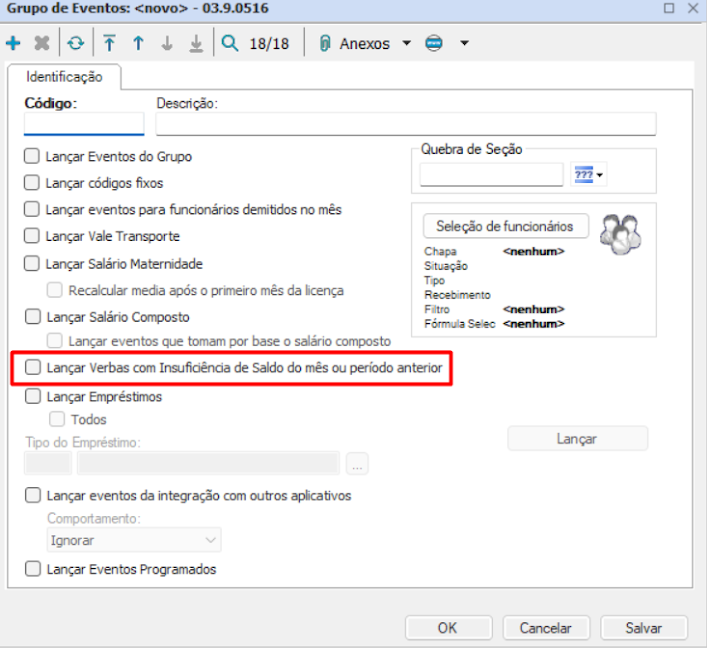Viewport: 707px width, 648px height.
Task: Toggle Lançar eventos para funcionários demitidos
Action: pyautogui.click(x=32, y=210)
